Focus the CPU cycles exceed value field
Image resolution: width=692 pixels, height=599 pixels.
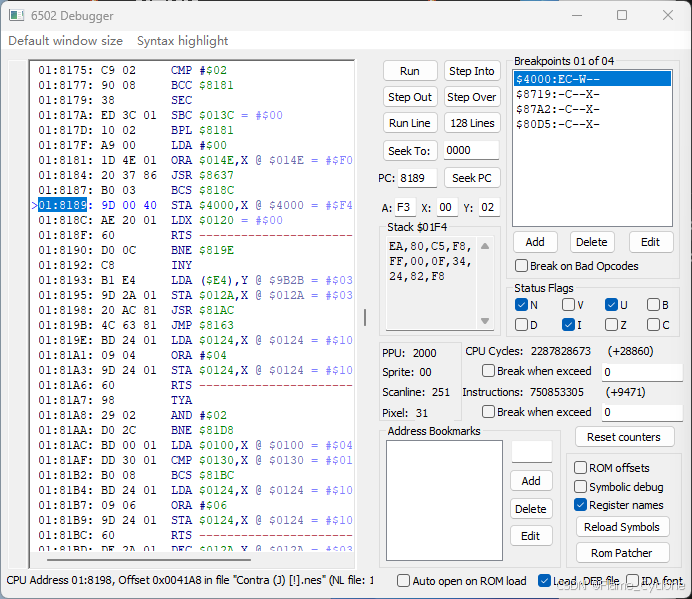pyautogui.click(x=642, y=372)
